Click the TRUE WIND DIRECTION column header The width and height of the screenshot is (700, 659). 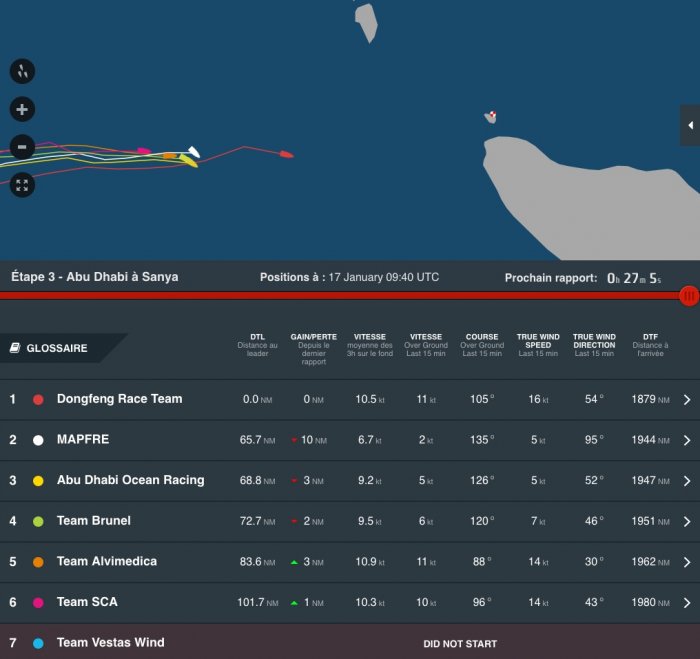(x=594, y=345)
